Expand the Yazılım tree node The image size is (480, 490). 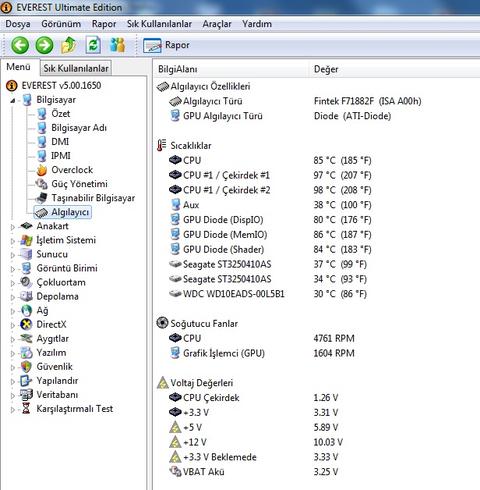coord(13,353)
